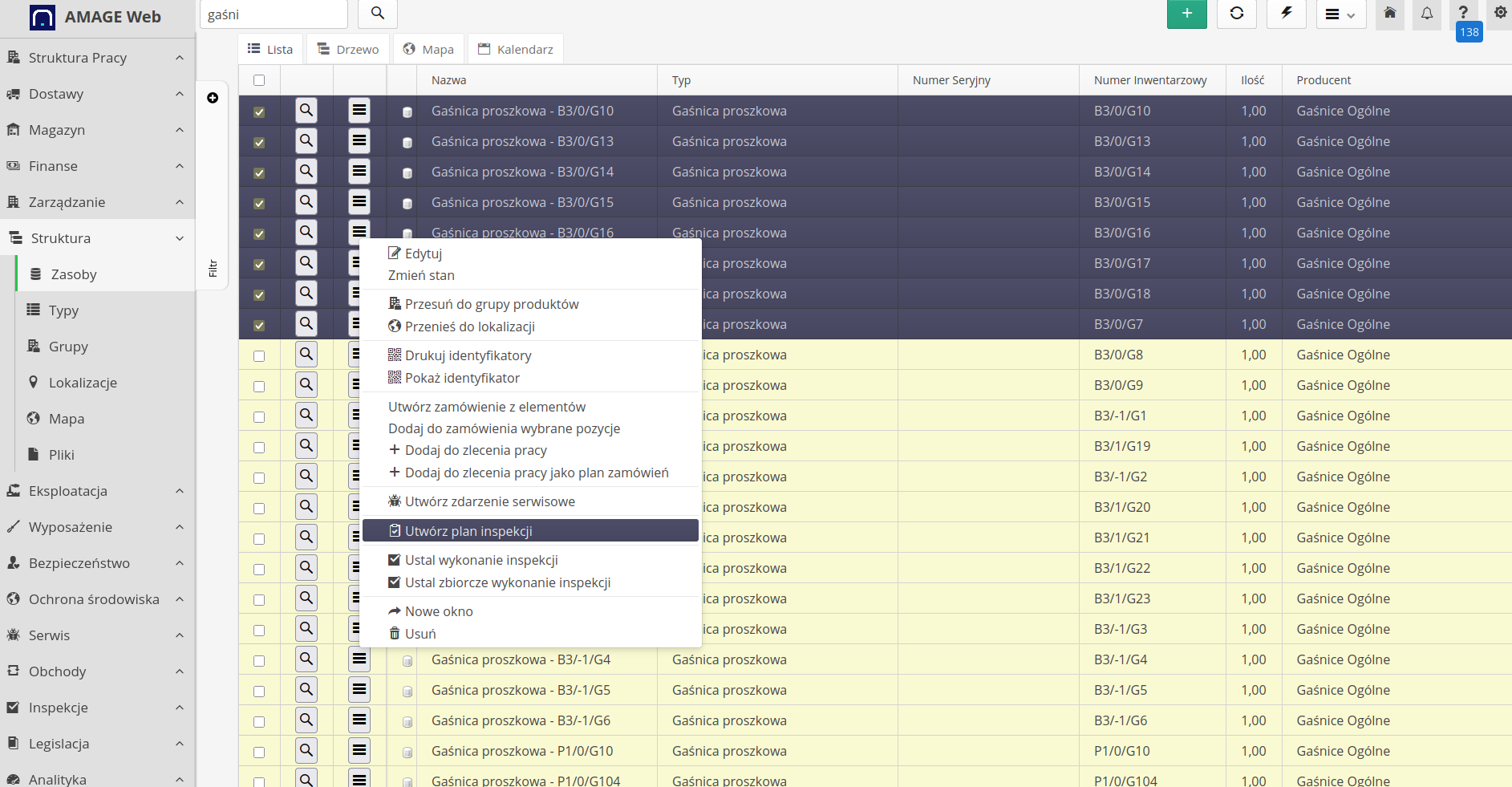The image size is (1512, 787).
Task: Click the resource icon of Gaśnica proszkowa - B3/0/G13
Action: tap(407, 143)
